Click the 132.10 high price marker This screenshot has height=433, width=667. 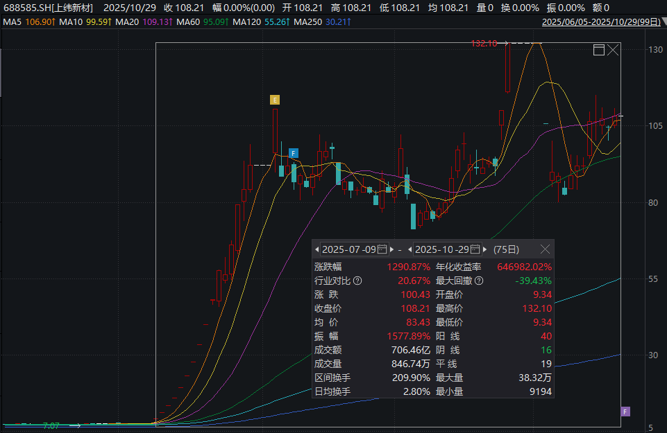tap(484, 43)
